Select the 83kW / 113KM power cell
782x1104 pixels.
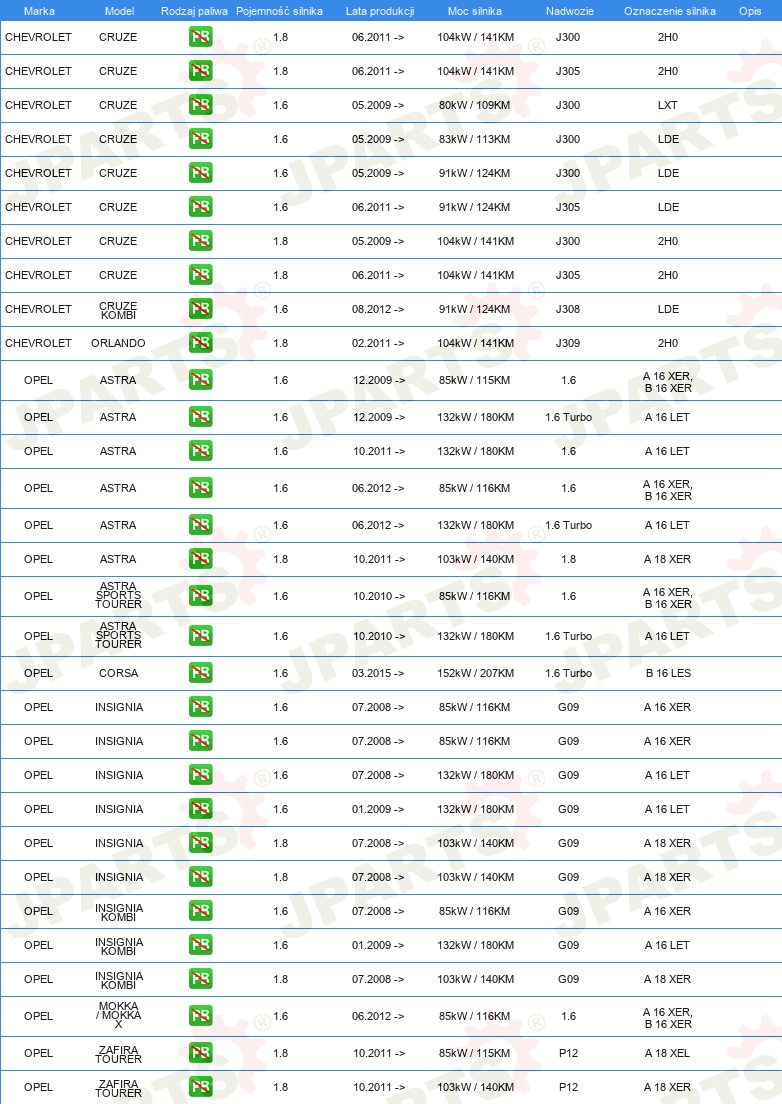(474, 139)
